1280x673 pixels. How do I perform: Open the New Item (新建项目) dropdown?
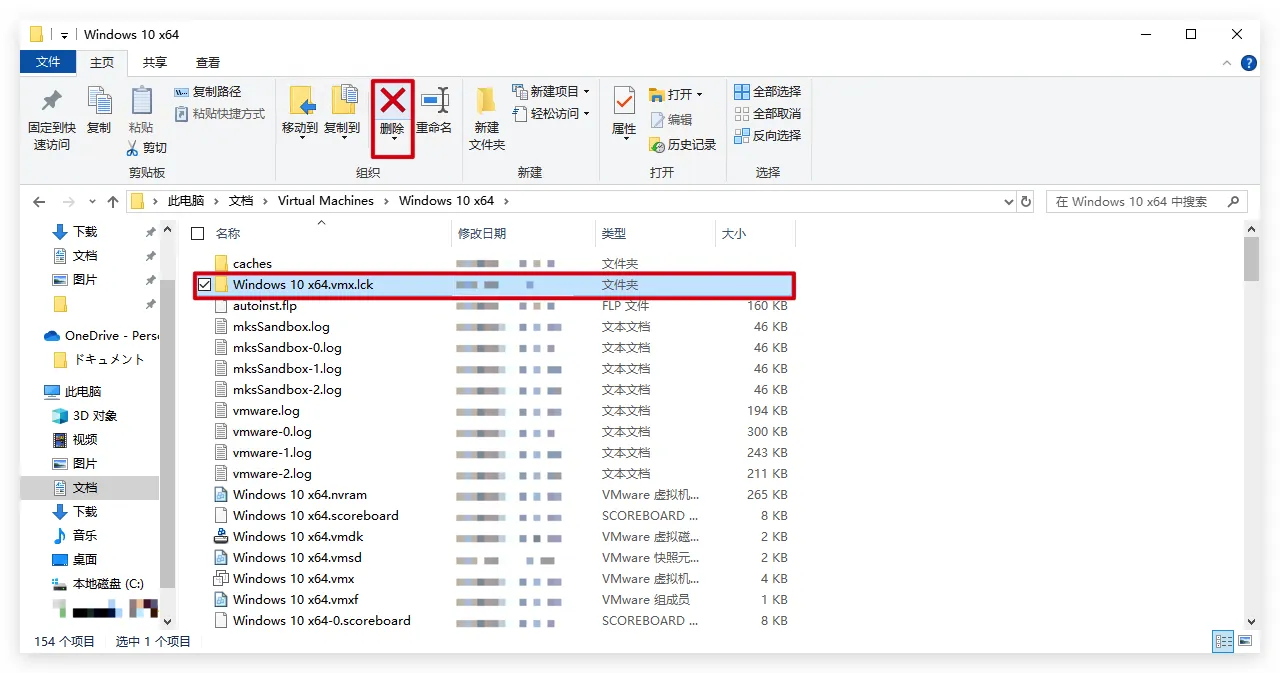551,92
